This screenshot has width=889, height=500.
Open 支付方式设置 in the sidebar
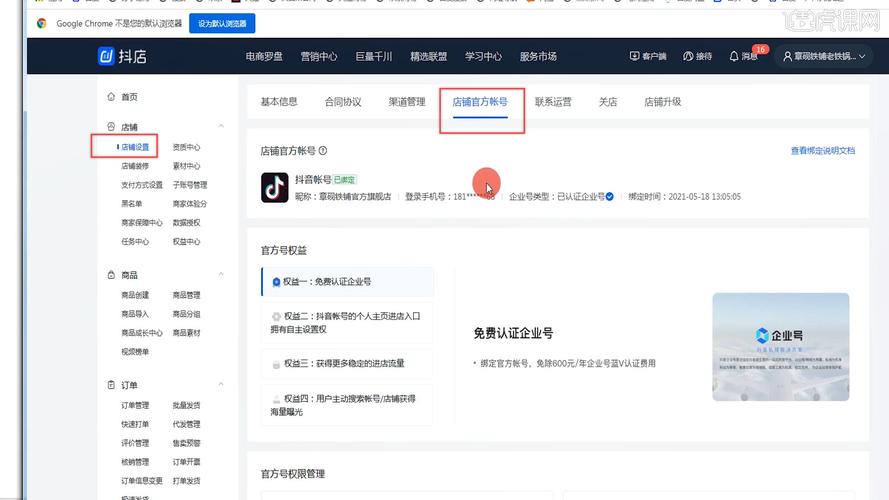click(142, 185)
